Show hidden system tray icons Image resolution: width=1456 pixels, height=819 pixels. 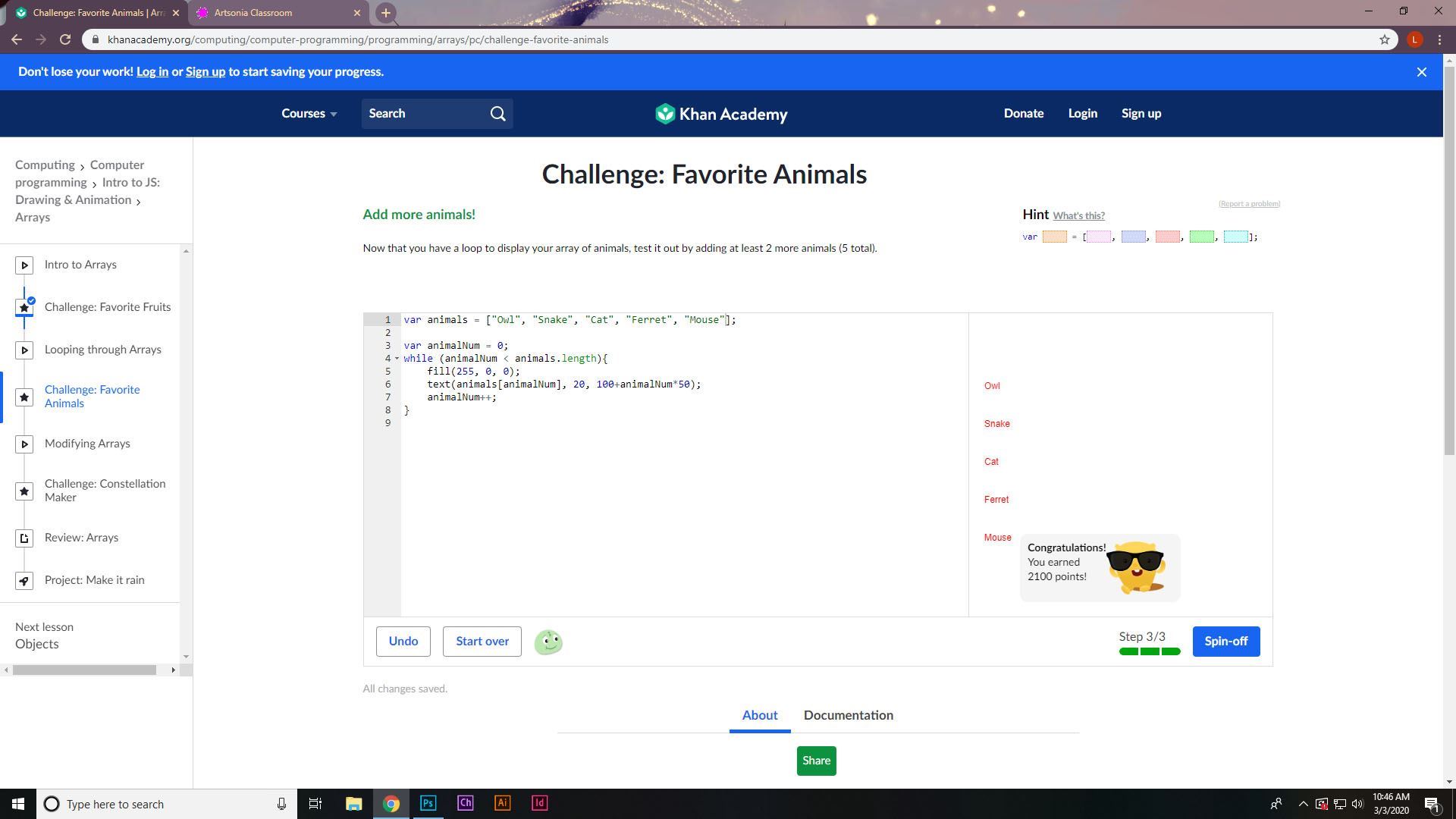click(x=1303, y=804)
